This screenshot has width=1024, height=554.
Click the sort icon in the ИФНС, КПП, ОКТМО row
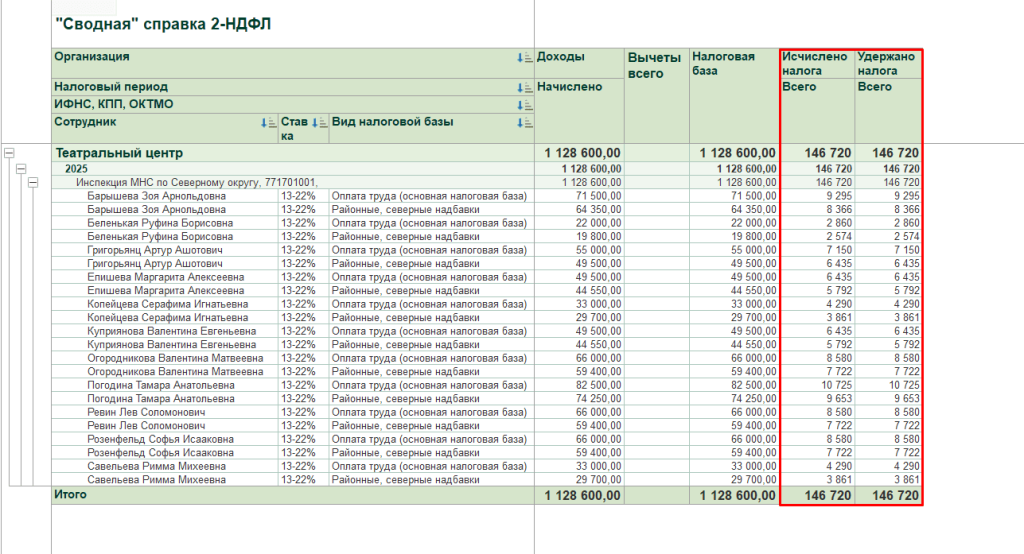tap(524, 105)
